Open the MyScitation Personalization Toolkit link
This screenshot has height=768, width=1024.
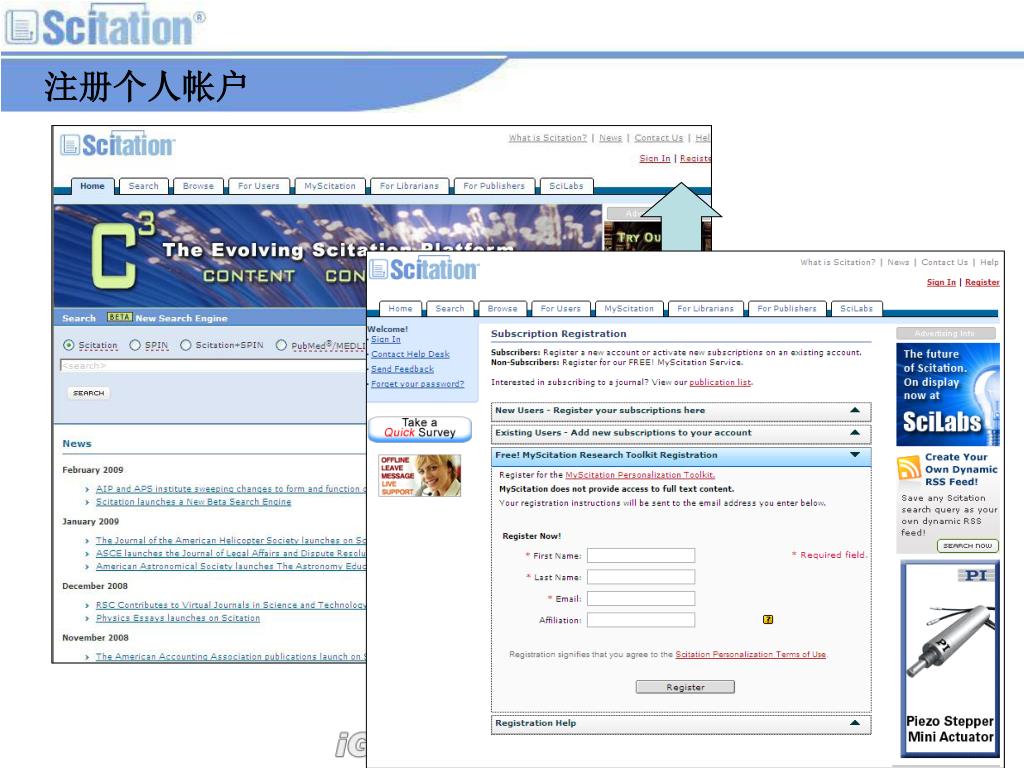pos(640,475)
